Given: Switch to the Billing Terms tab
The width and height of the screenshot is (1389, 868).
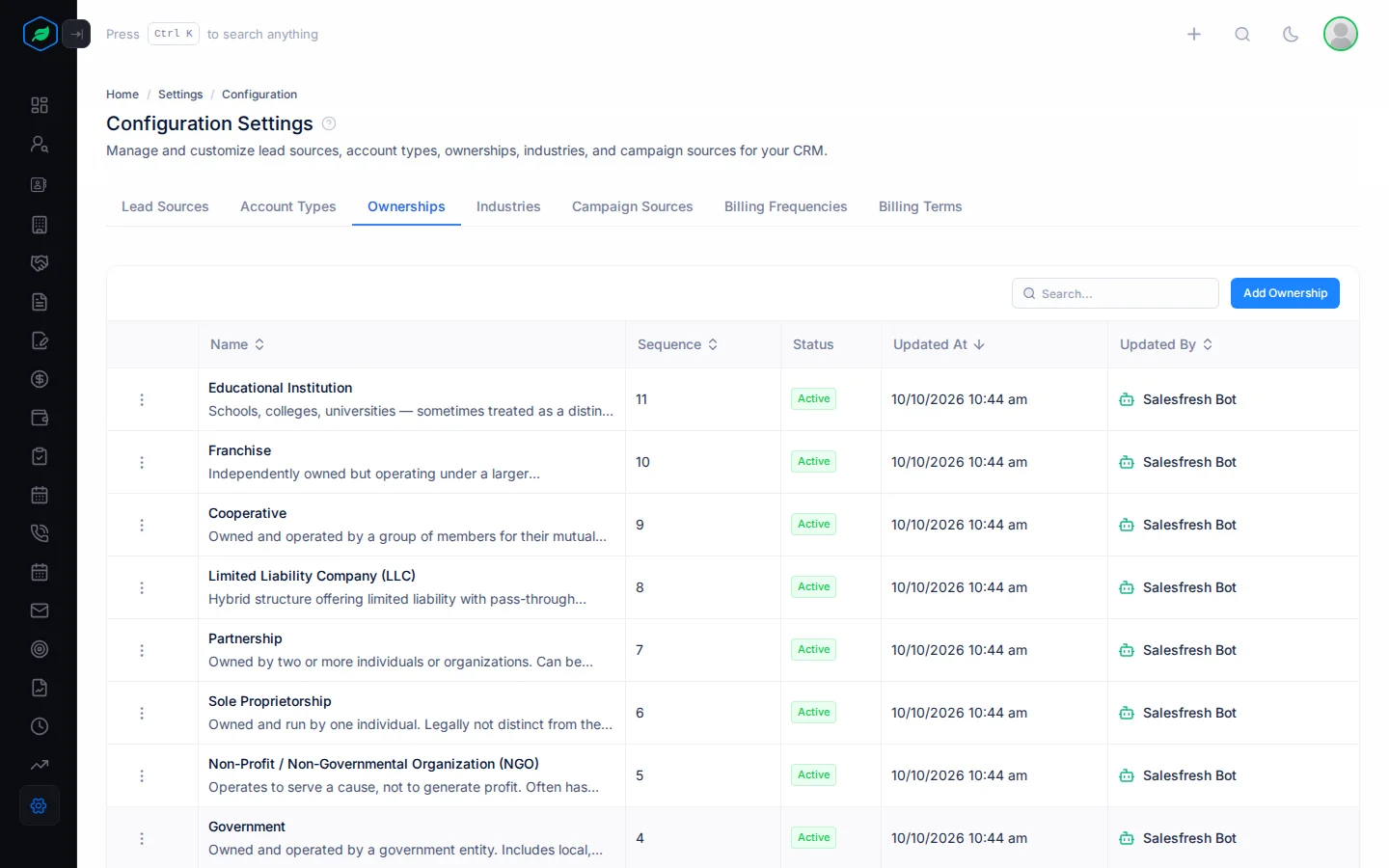Looking at the screenshot, I should (920, 206).
